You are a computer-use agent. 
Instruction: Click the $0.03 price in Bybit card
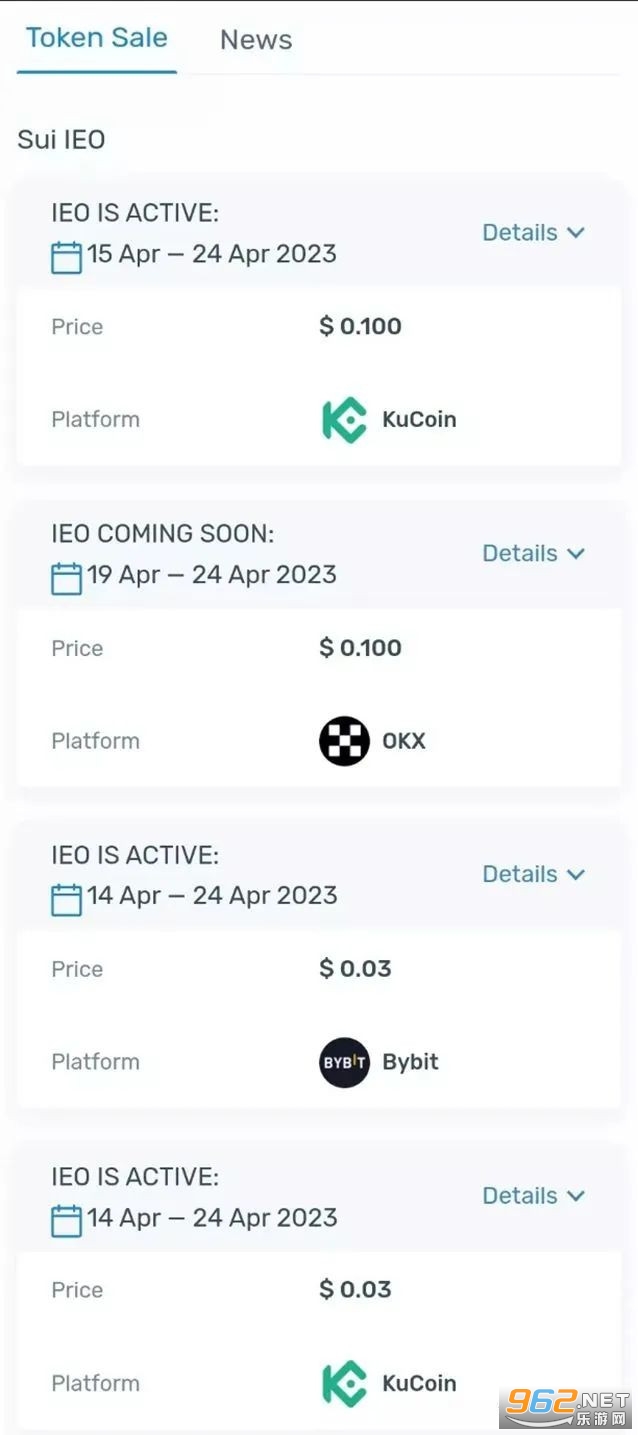click(x=355, y=968)
